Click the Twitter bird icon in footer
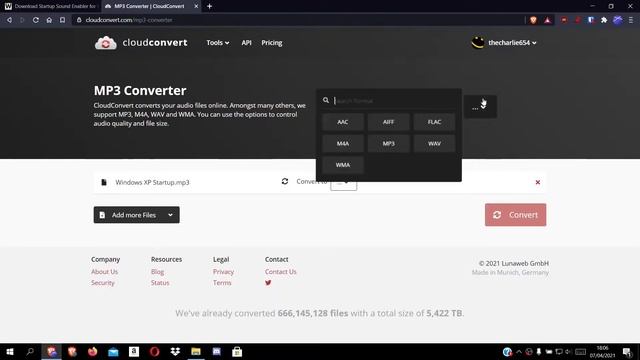Image resolution: width=640 pixels, height=360 pixels. point(268,282)
